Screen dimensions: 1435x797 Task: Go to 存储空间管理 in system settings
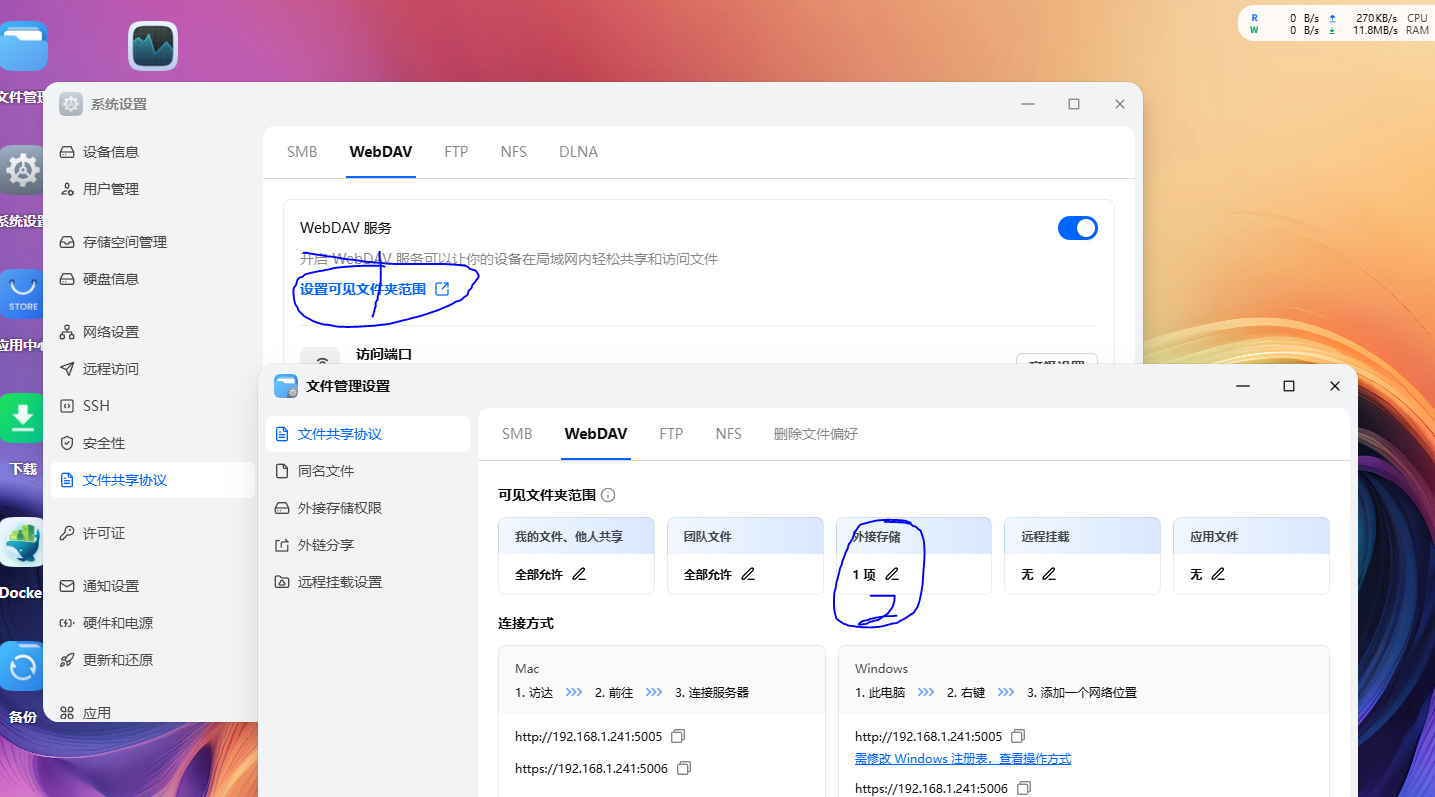tap(124, 242)
